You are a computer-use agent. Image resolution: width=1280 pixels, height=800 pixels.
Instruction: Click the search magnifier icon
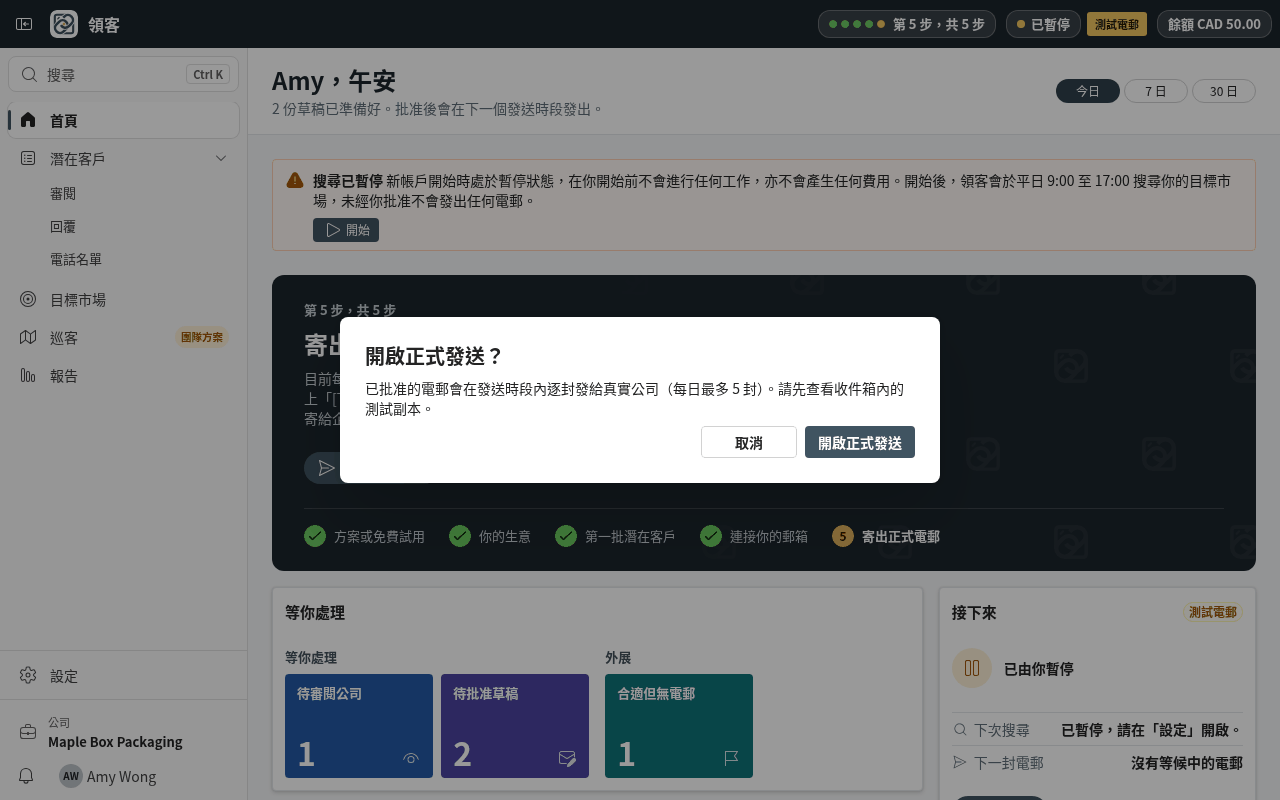coord(29,74)
